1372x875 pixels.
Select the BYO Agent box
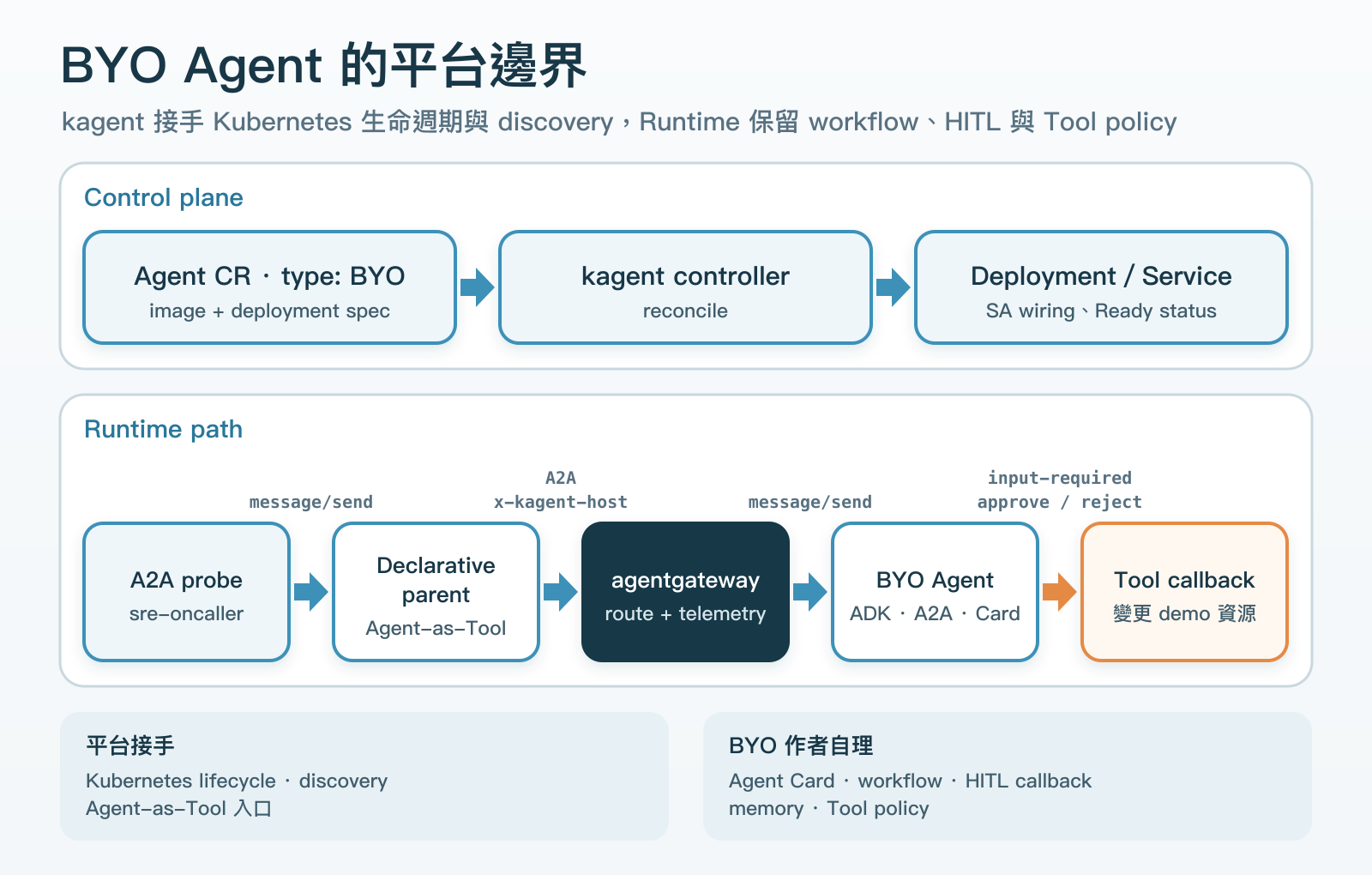click(935, 592)
